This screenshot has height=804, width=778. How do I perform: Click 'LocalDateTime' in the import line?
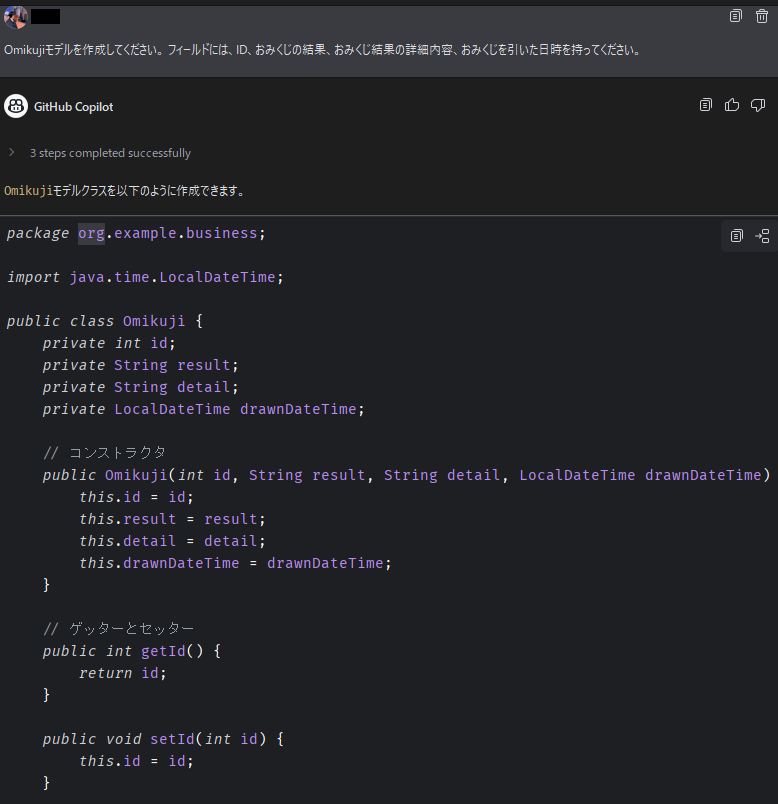pos(217,277)
